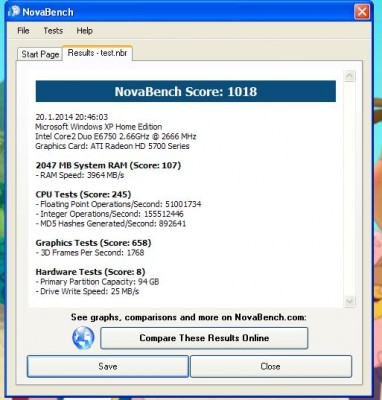Click the NovaBench Score: 1018 banner
The width and height of the screenshot is (382, 400).
[x=186, y=91]
